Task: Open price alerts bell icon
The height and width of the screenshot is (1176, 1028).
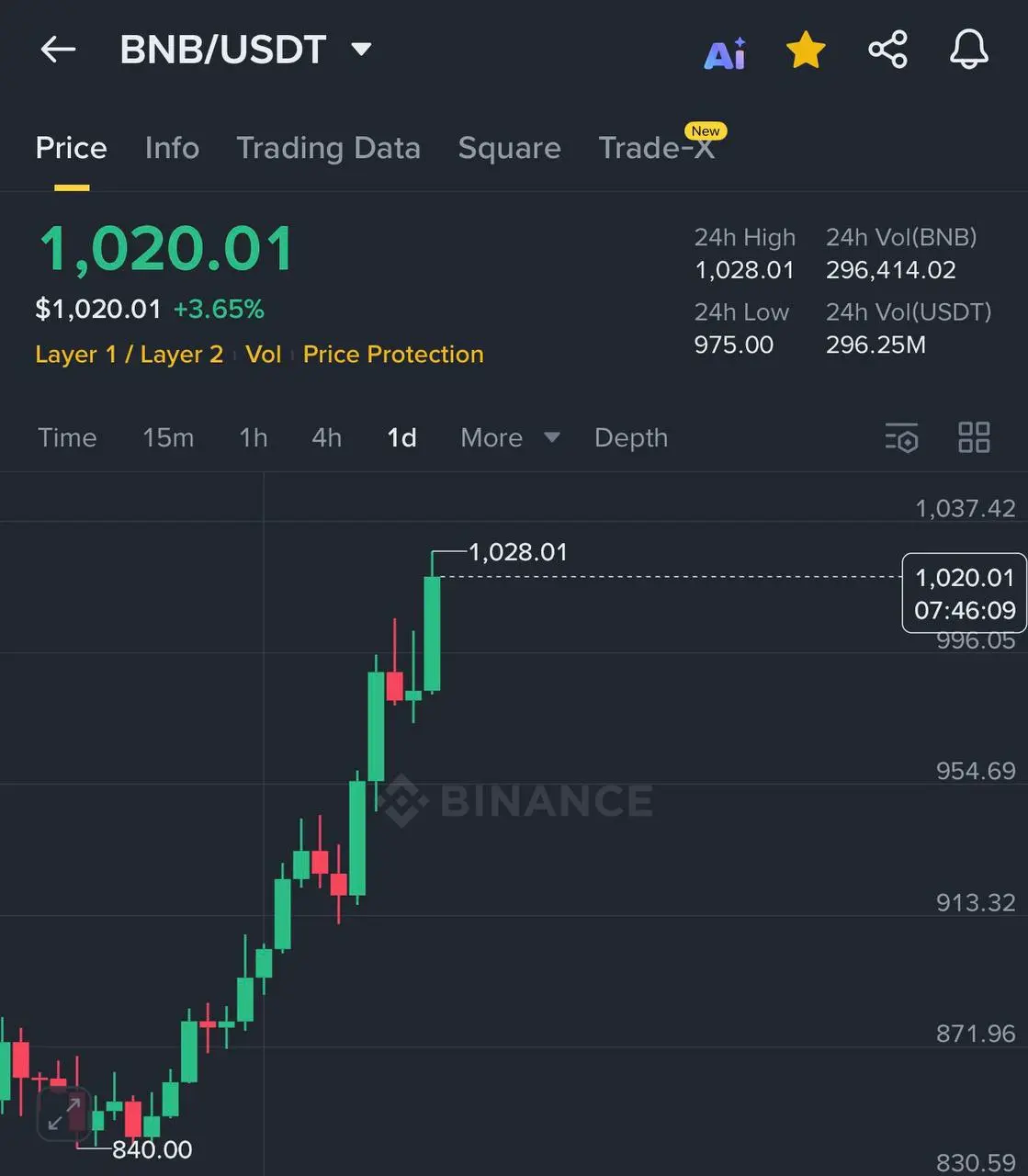Action: click(969, 50)
